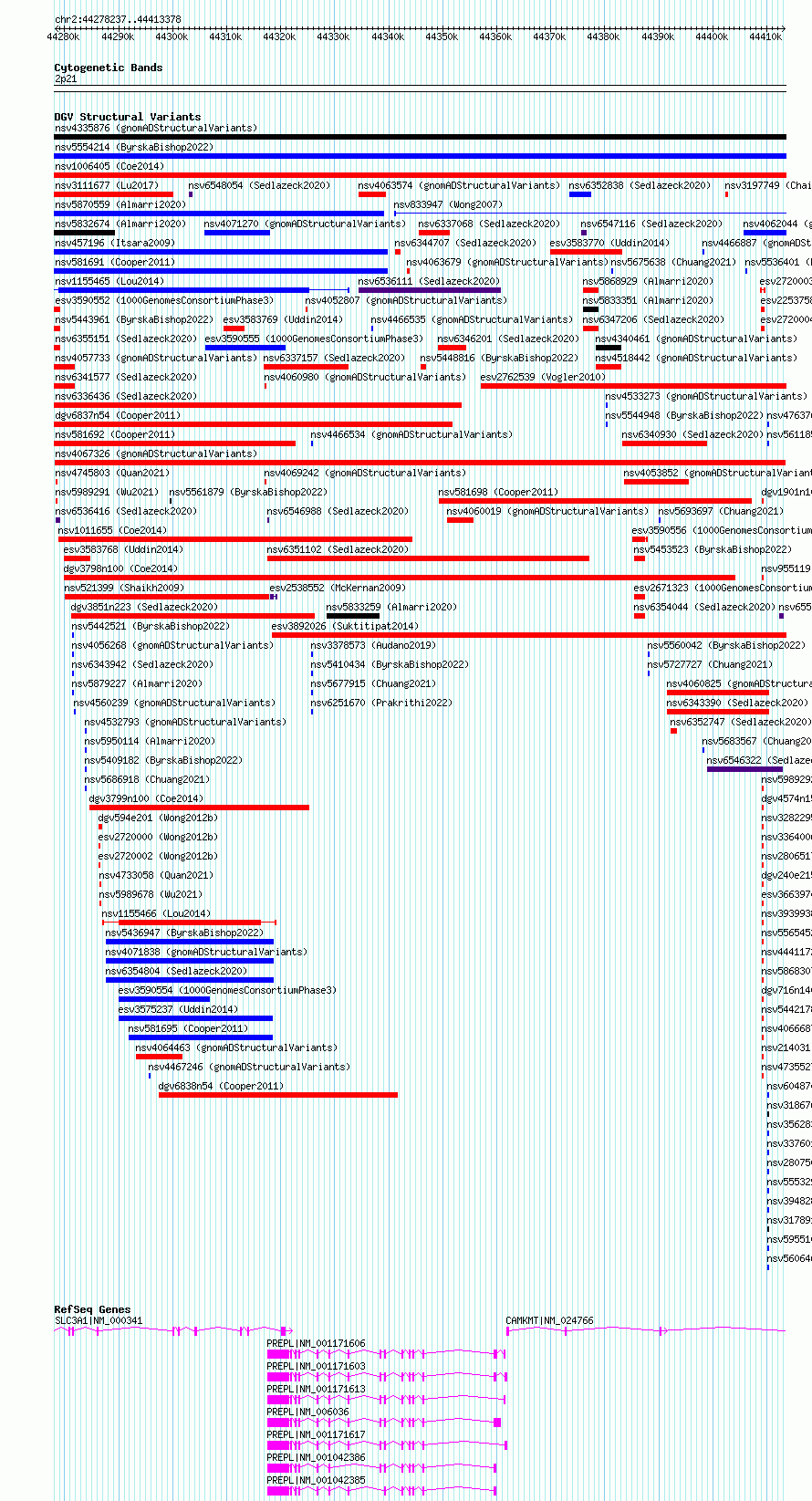Click nsv6536111 (Sedlazeck2020) label
The width and height of the screenshot is (812, 1501).
tap(429, 281)
